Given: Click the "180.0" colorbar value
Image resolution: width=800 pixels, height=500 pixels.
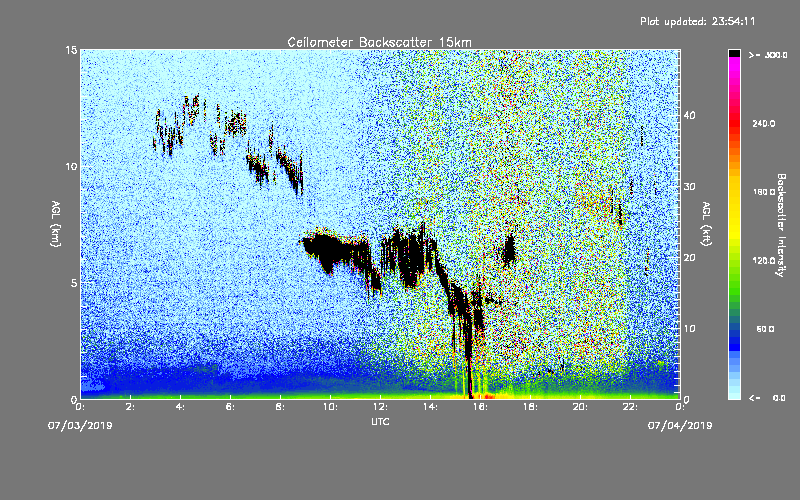Looking at the screenshot, I should point(764,192).
